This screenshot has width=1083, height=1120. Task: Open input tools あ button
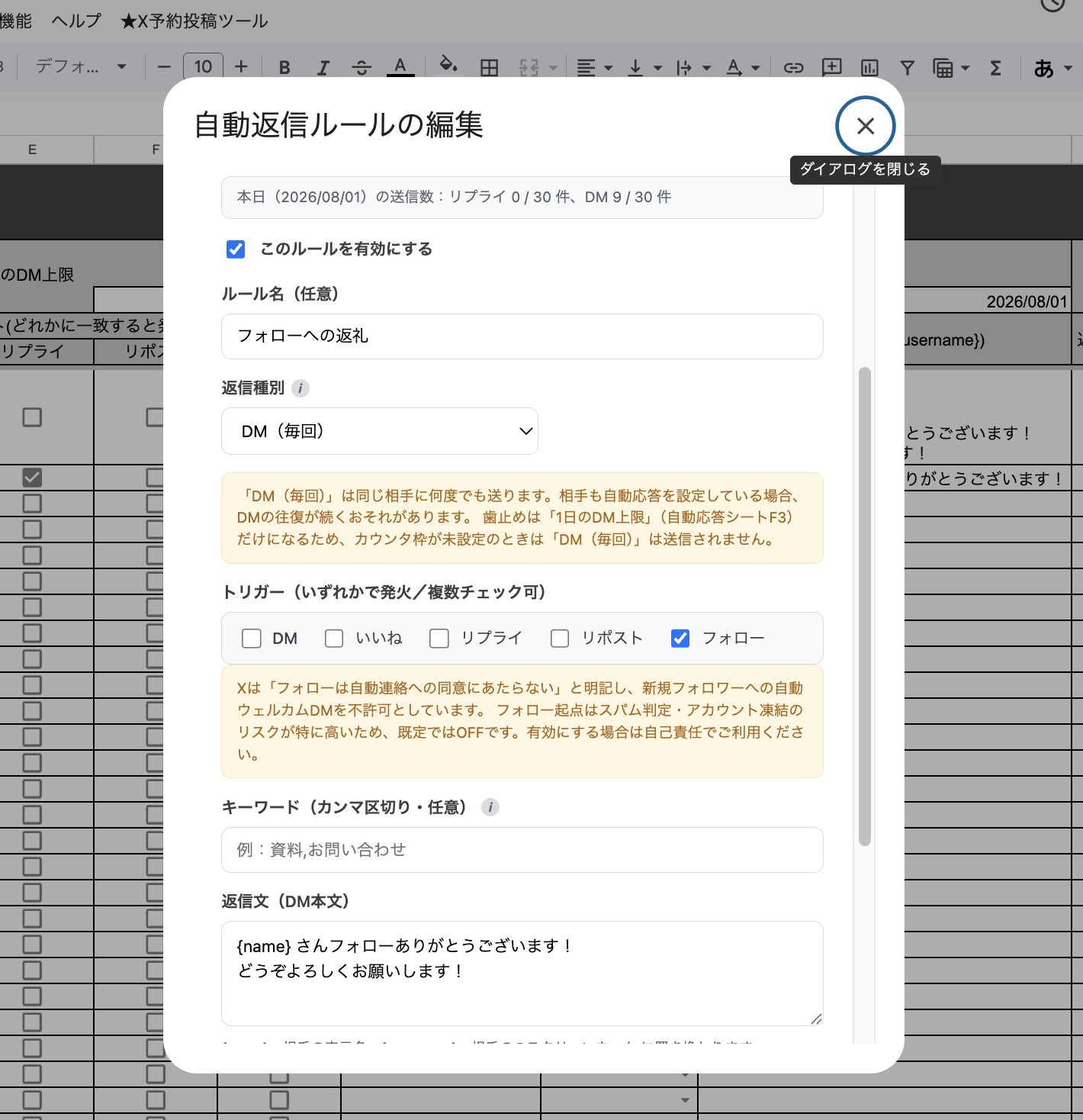(x=1044, y=68)
